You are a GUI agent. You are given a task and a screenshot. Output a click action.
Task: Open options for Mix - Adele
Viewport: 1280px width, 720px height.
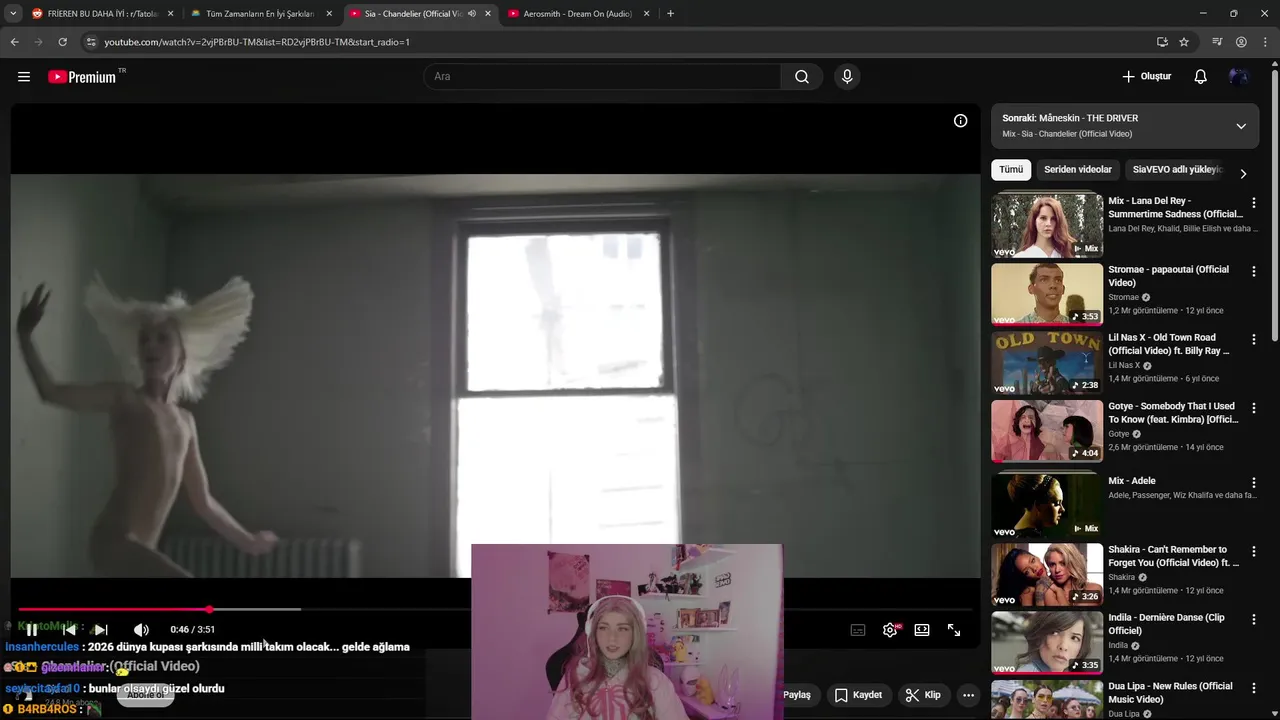click(1253, 483)
